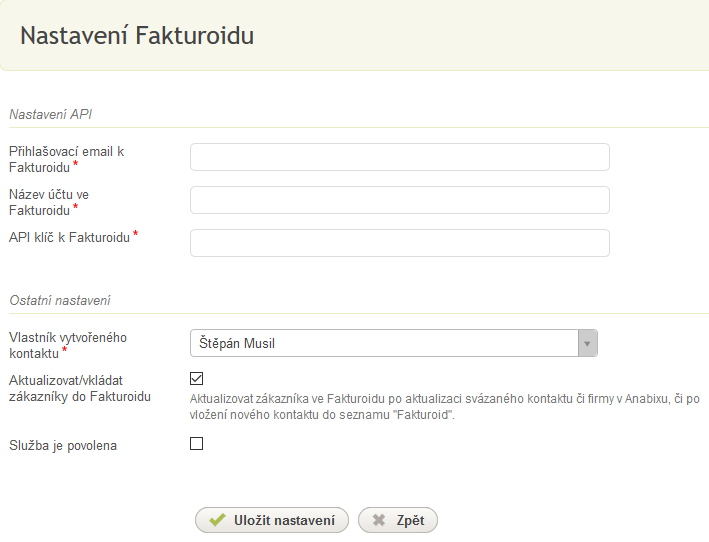Screen dimensions: 709x542
Task: Click the dropdown arrow next to Štěpán Musil
Action: 587,344
